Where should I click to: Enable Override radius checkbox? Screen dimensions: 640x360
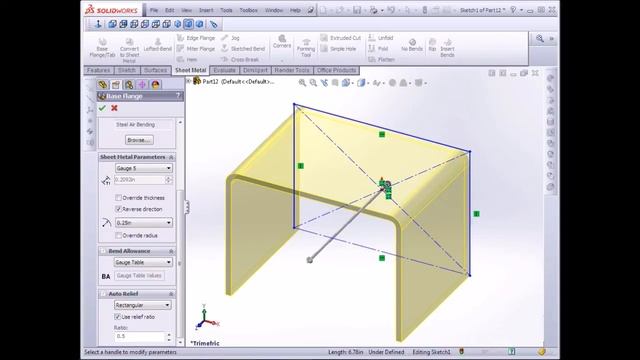(118, 236)
